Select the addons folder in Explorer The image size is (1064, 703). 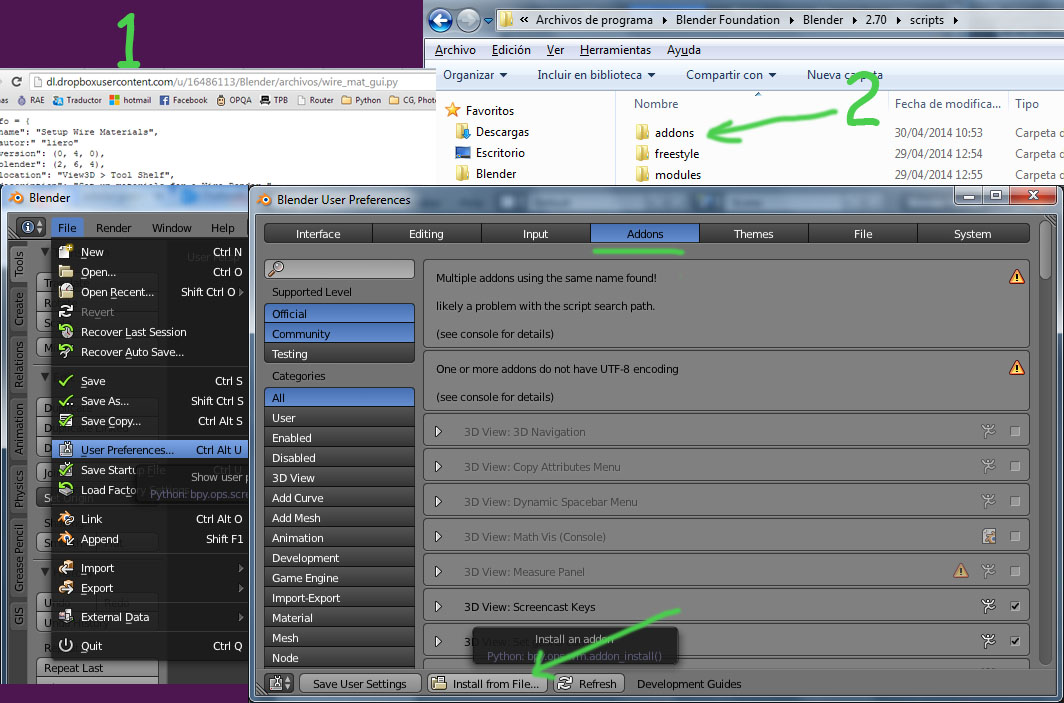click(665, 132)
